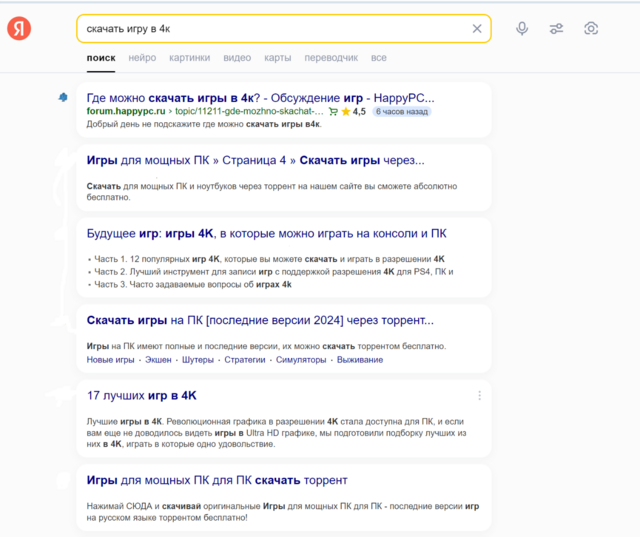Click the 'Симуляторы' sitelink
Viewport: 640px width, 537px height.
301,360
